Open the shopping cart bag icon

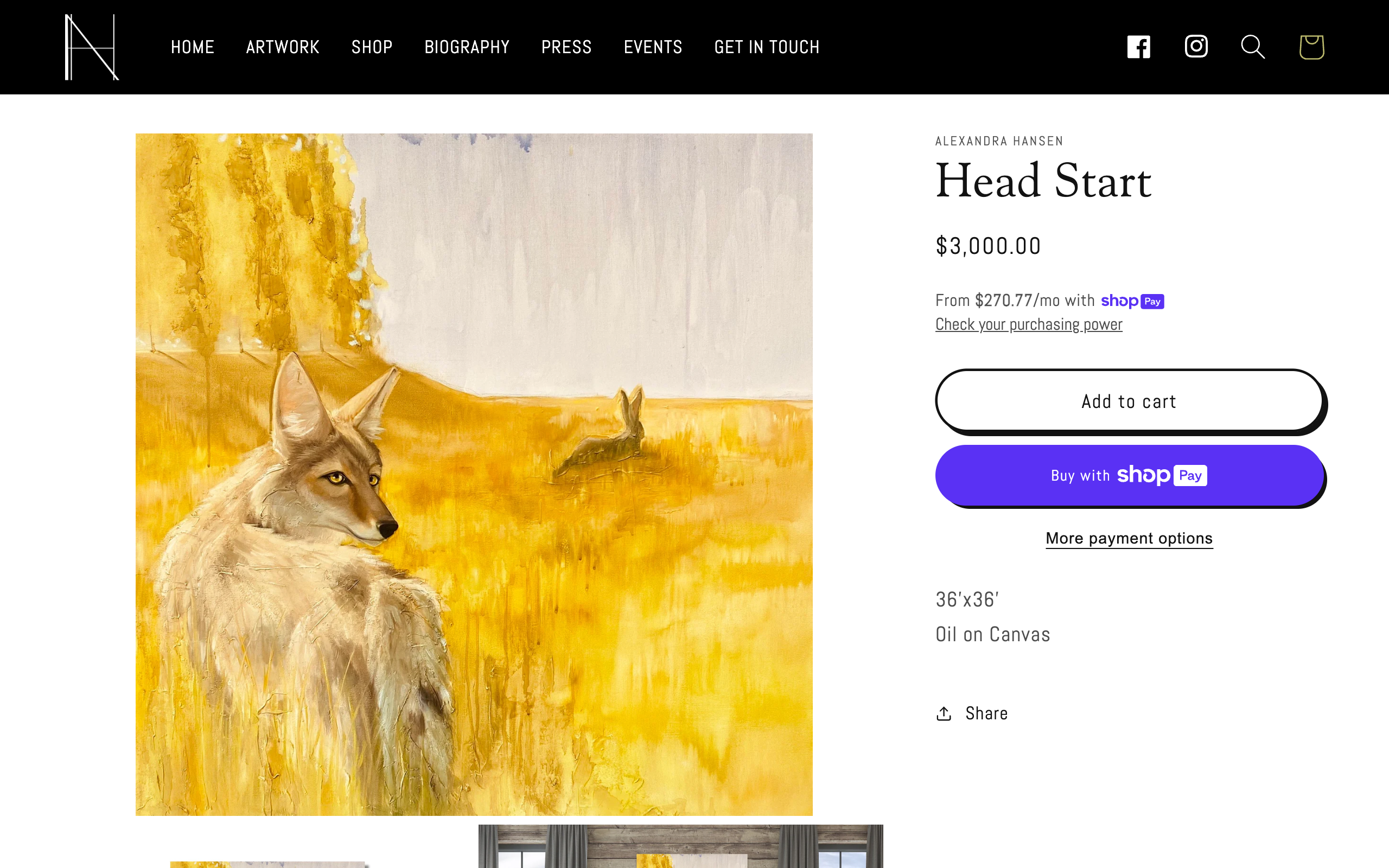click(x=1312, y=48)
